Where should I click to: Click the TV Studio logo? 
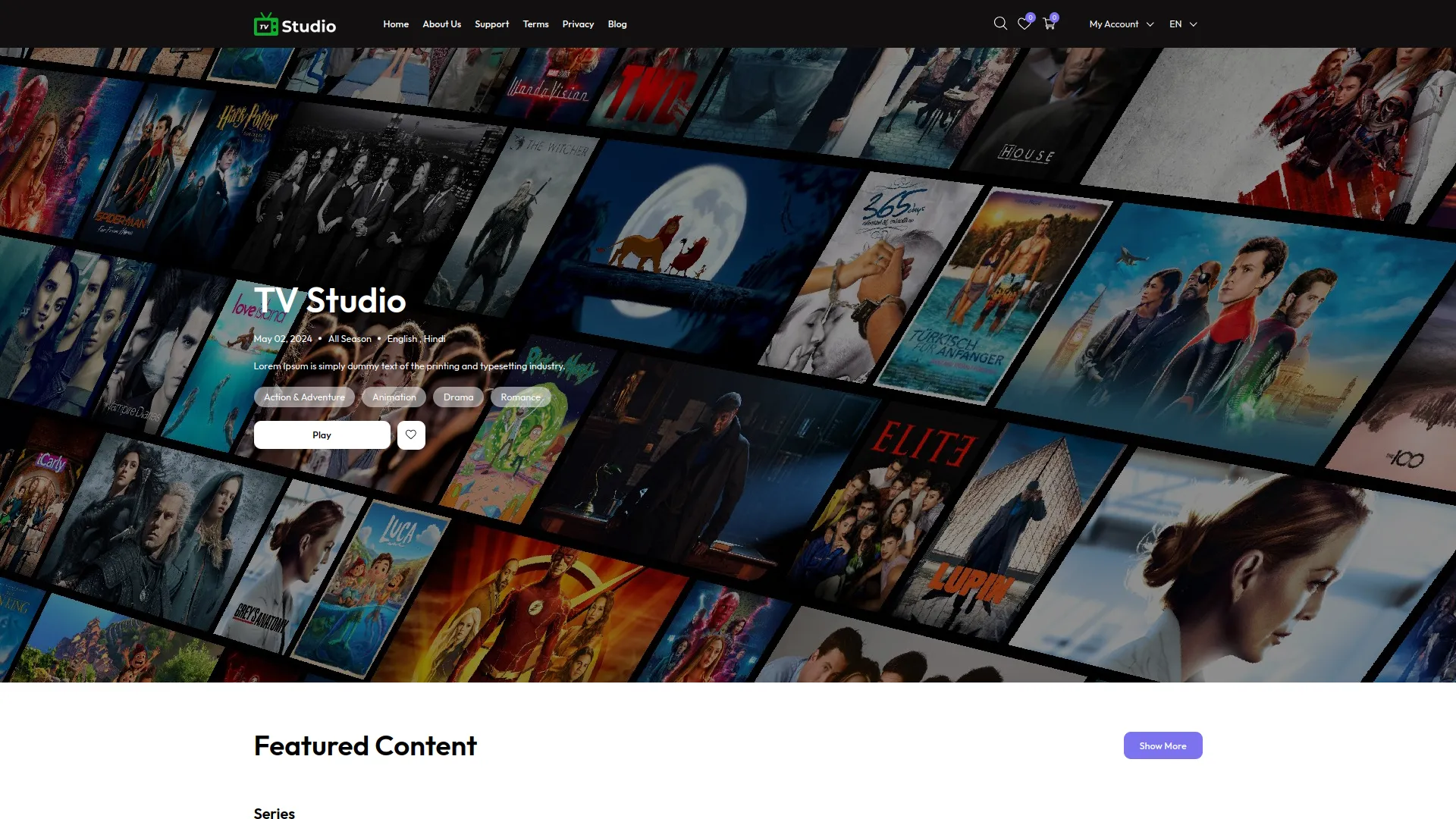(x=295, y=24)
